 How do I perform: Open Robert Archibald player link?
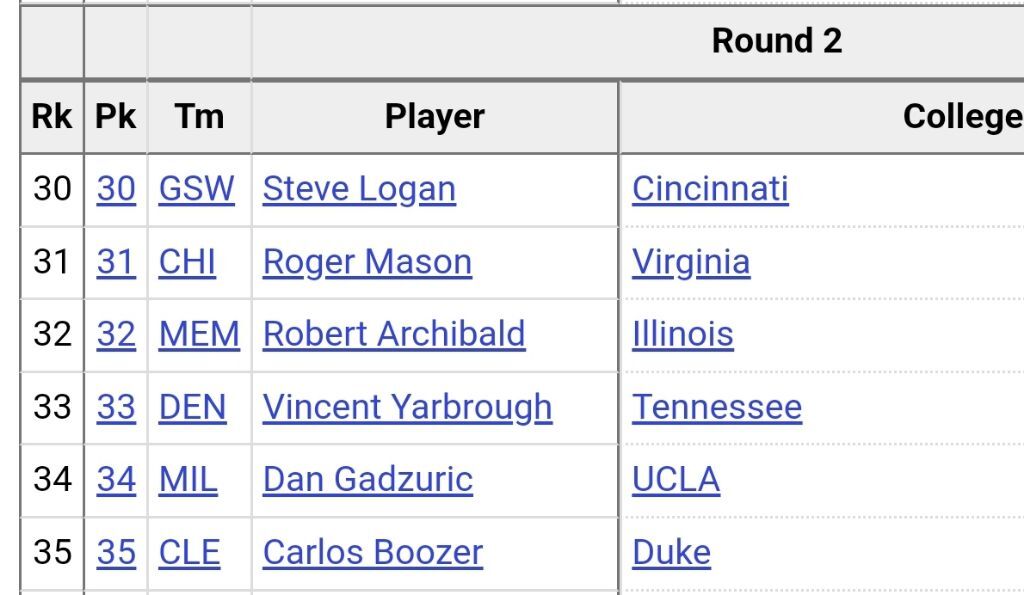point(394,334)
